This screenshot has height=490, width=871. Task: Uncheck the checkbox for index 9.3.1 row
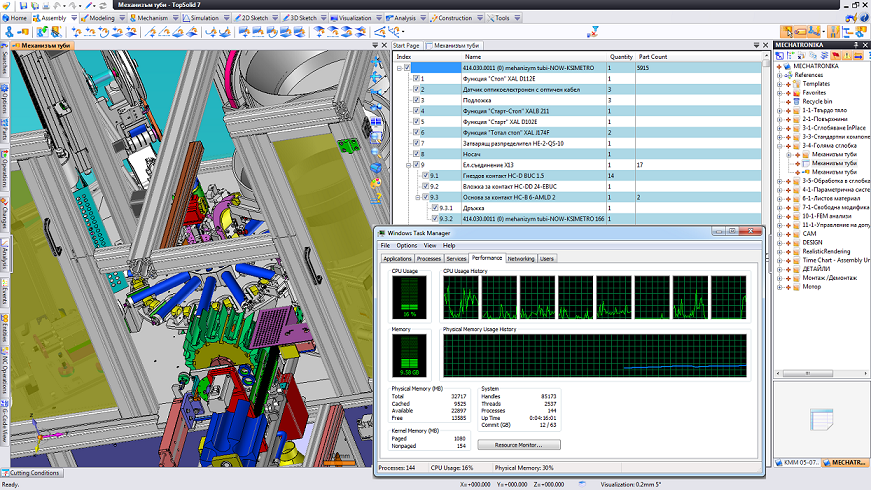(x=435, y=208)
